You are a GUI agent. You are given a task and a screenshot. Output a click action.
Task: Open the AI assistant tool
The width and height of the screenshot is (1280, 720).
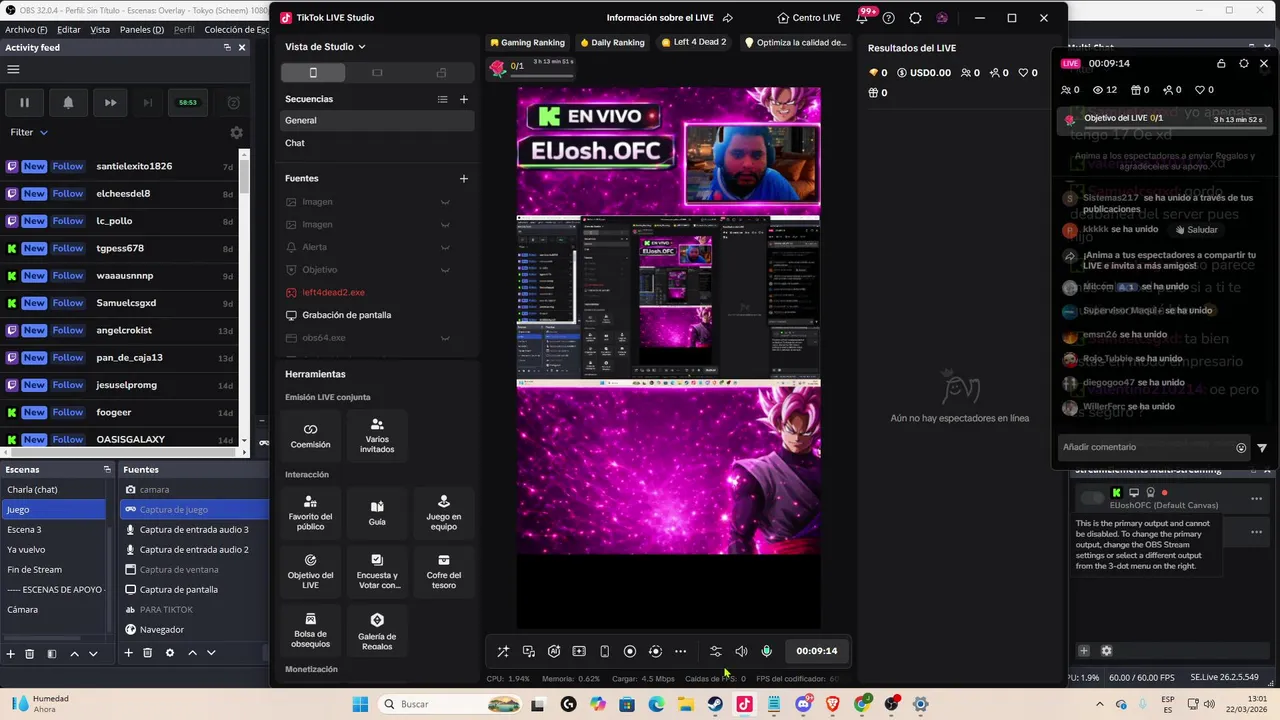554,651
